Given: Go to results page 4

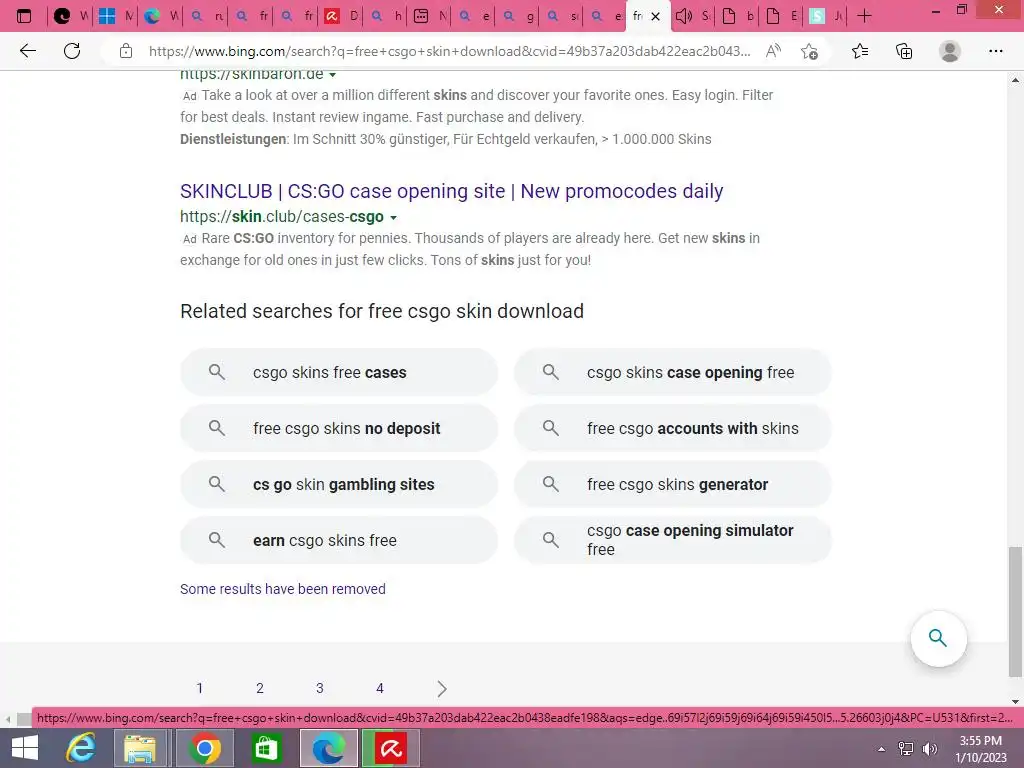Looking at the screenshot, I should pos(380,688).
